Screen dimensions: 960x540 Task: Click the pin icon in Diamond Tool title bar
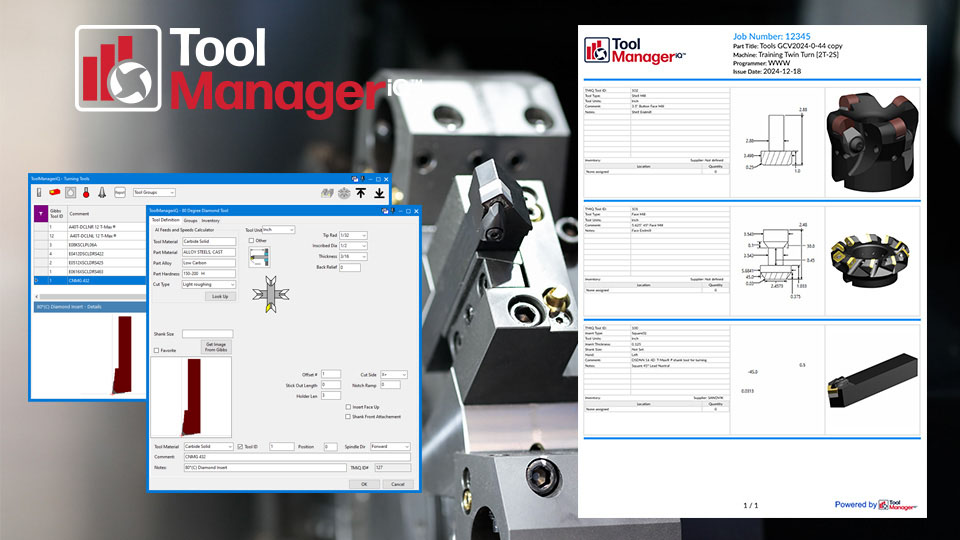tap(392, 211)
